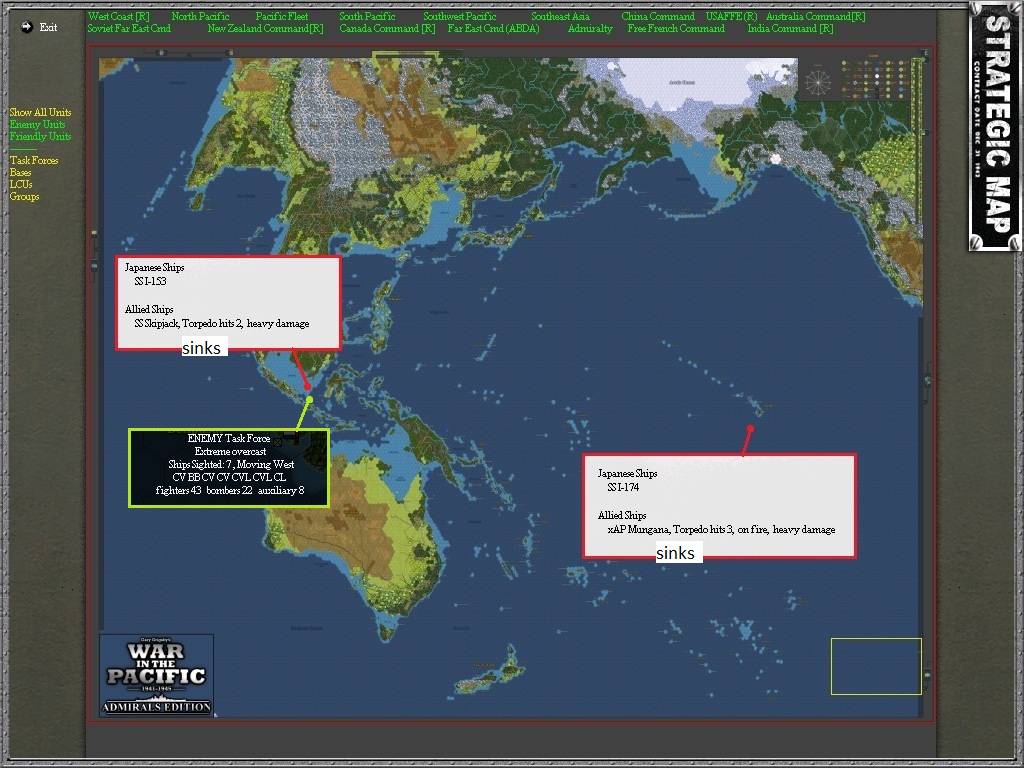Choose USAFFE (R) command filter
The width and height of the screenshot is (1024, 768).
(x=731, y=16)
